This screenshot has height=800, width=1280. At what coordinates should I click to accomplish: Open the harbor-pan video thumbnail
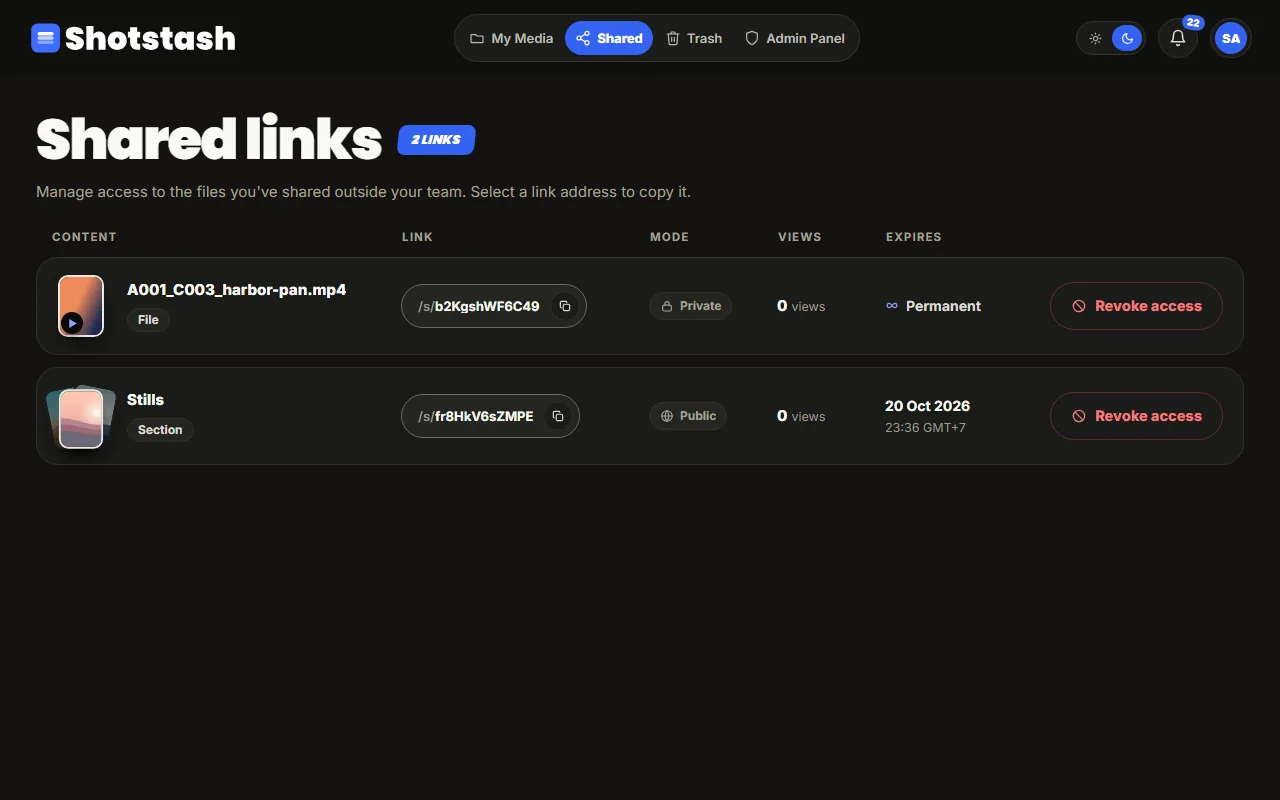pyautogui.click(x=81, y=306)
